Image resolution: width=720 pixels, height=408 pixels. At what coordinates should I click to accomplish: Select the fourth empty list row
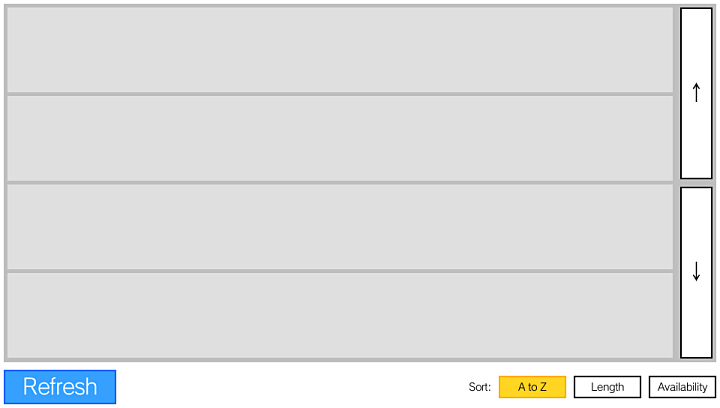pyautogui.click(x=340, y=314)
